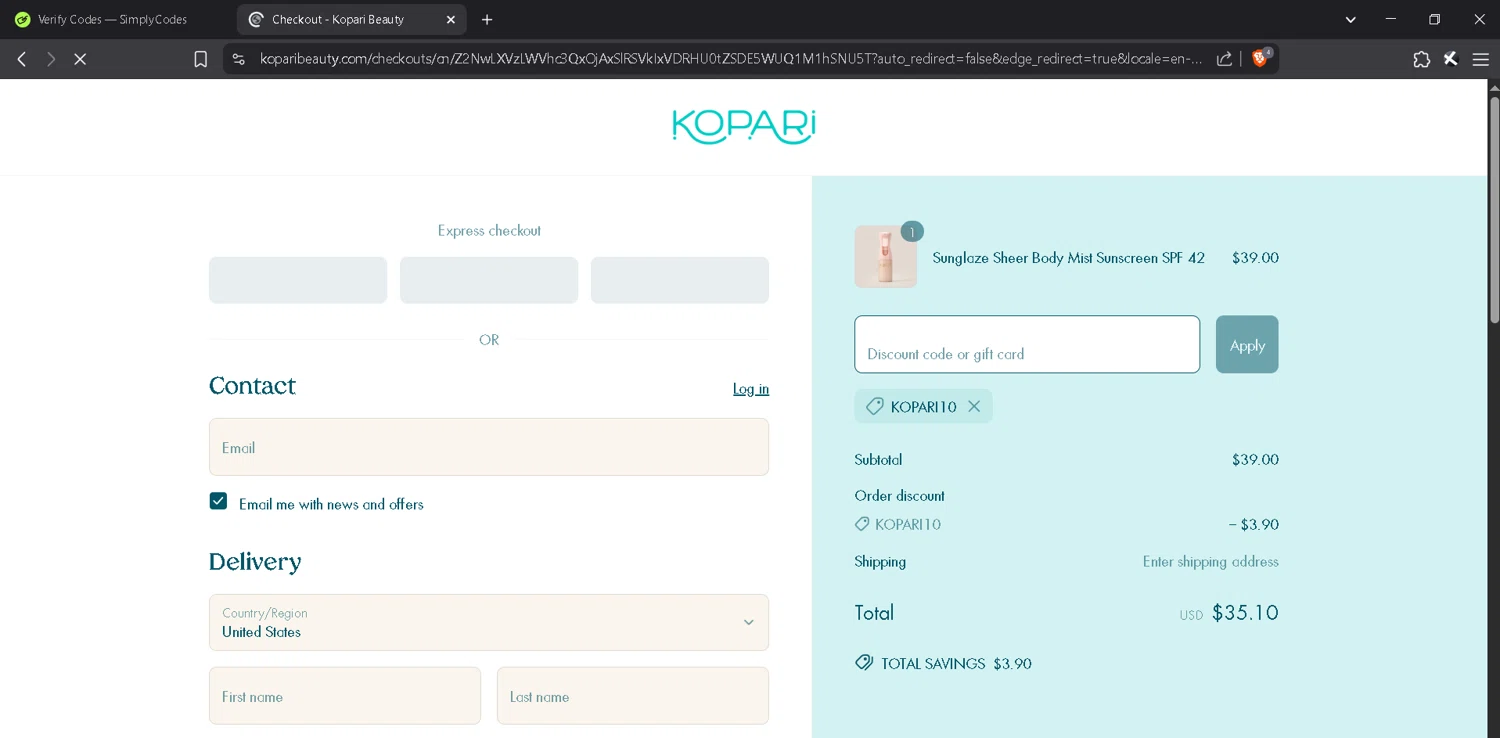Open the browser main menu
The width and height of the screenshot is (1500, 738).
[1481, 59]
